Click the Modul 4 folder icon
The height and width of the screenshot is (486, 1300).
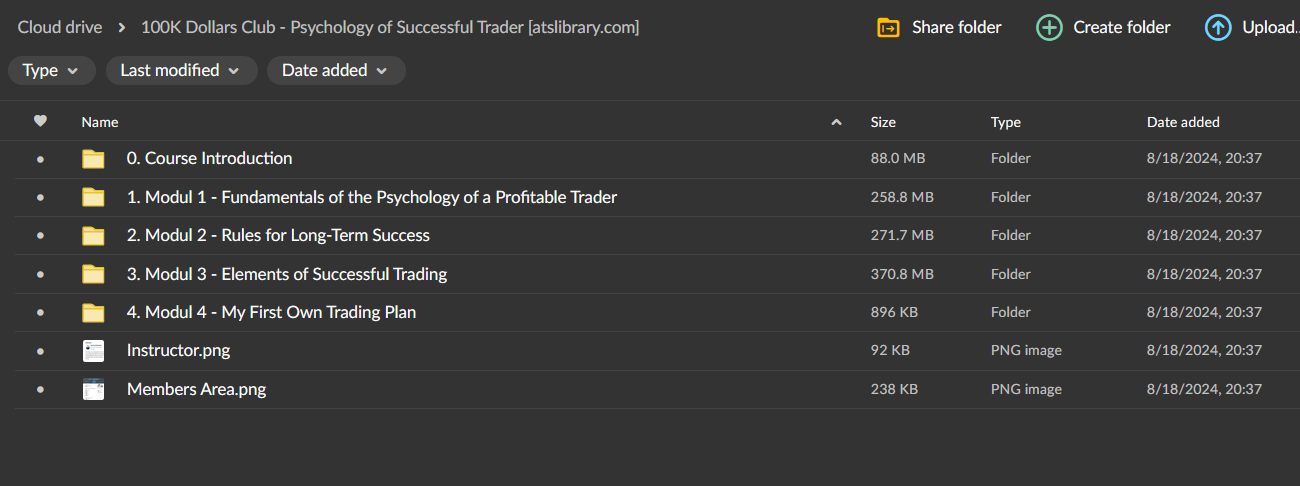pyautogui.click(x=93, y=313)
